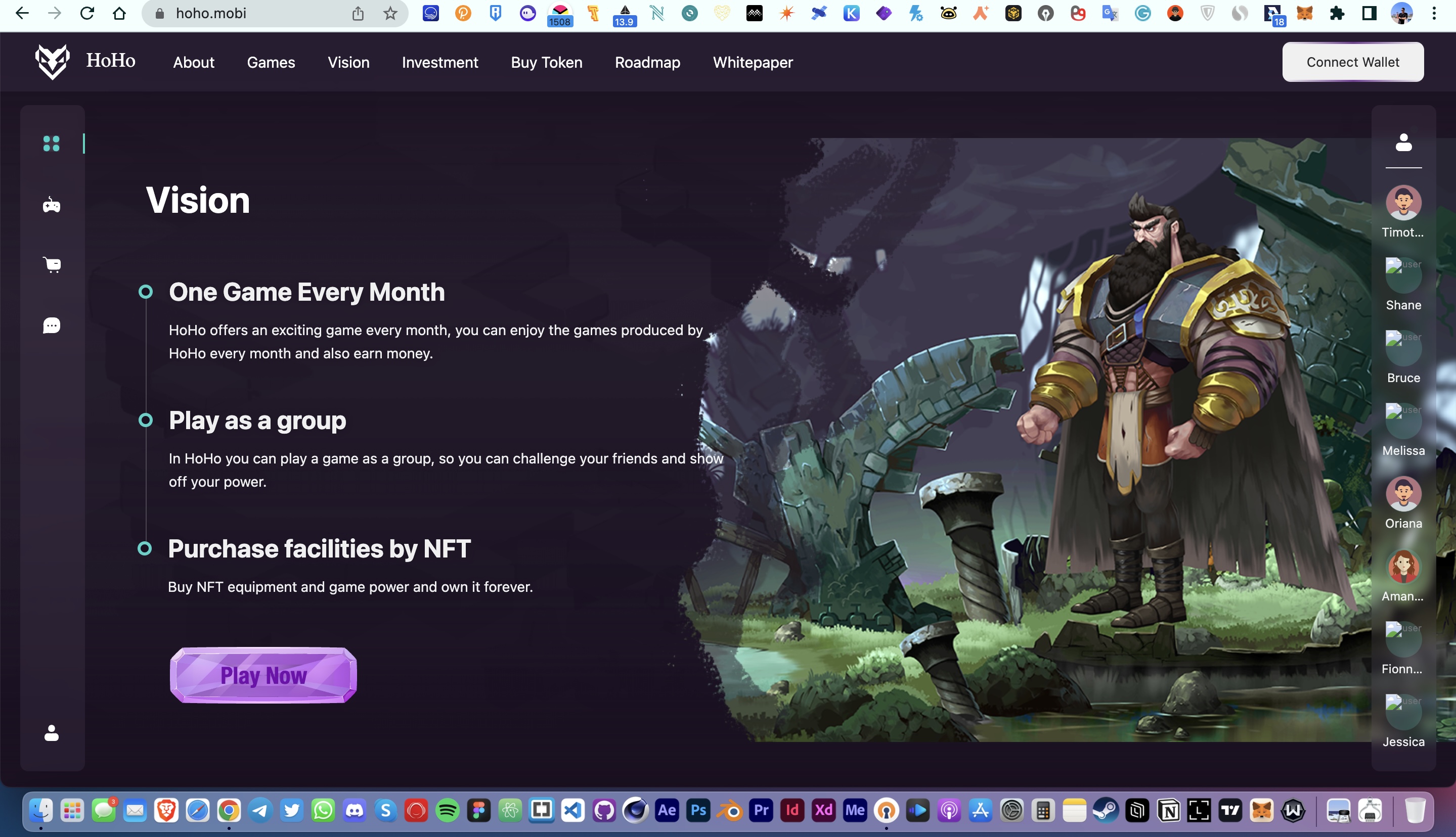Open the Trash in the dock
Image resolution: width=1456 pixels, height=837 pixels.
[1415, 811]
